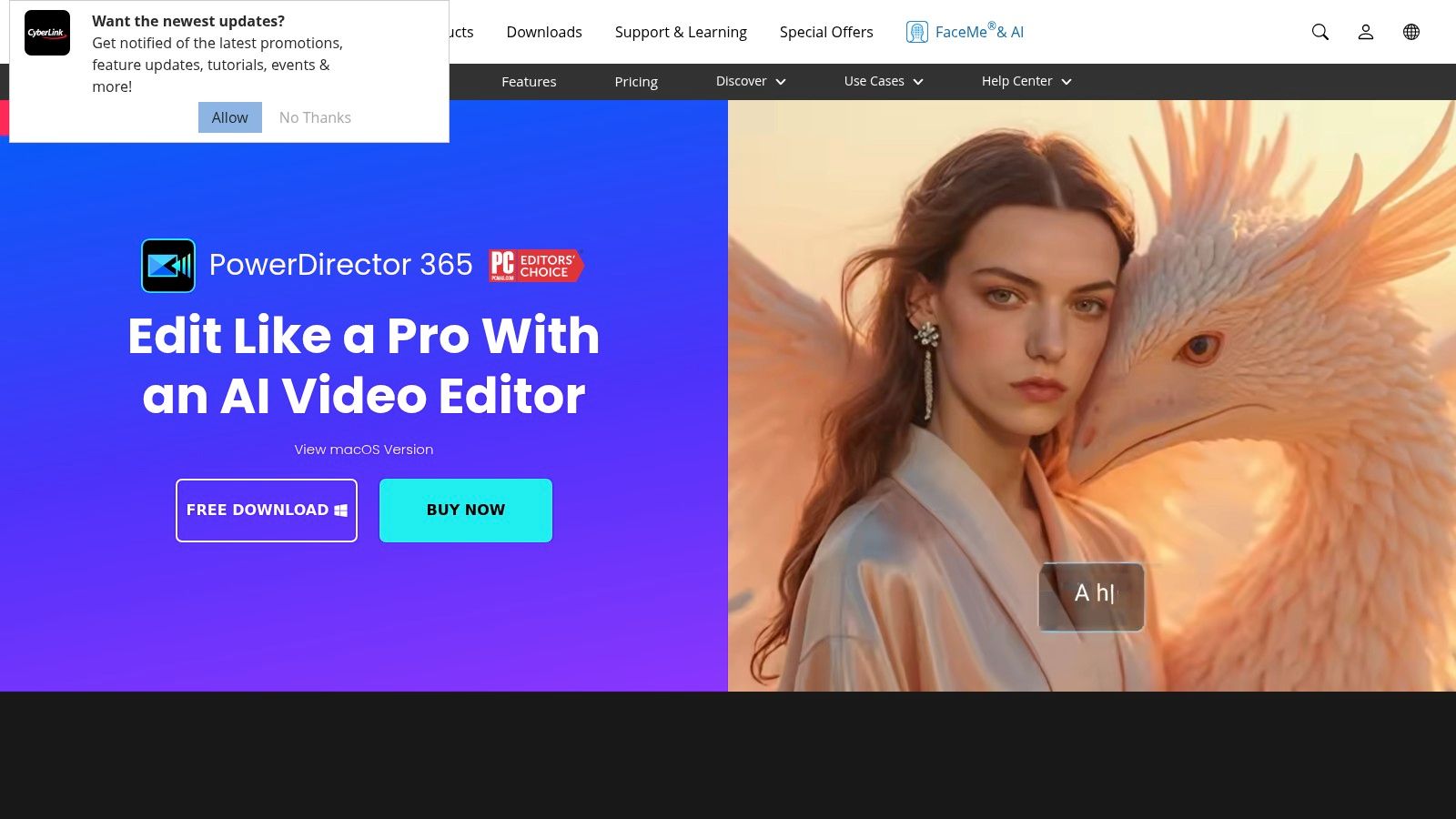Allow update notifications
Viewport: 1456px width, 819px height.
[x=230, y=117]
